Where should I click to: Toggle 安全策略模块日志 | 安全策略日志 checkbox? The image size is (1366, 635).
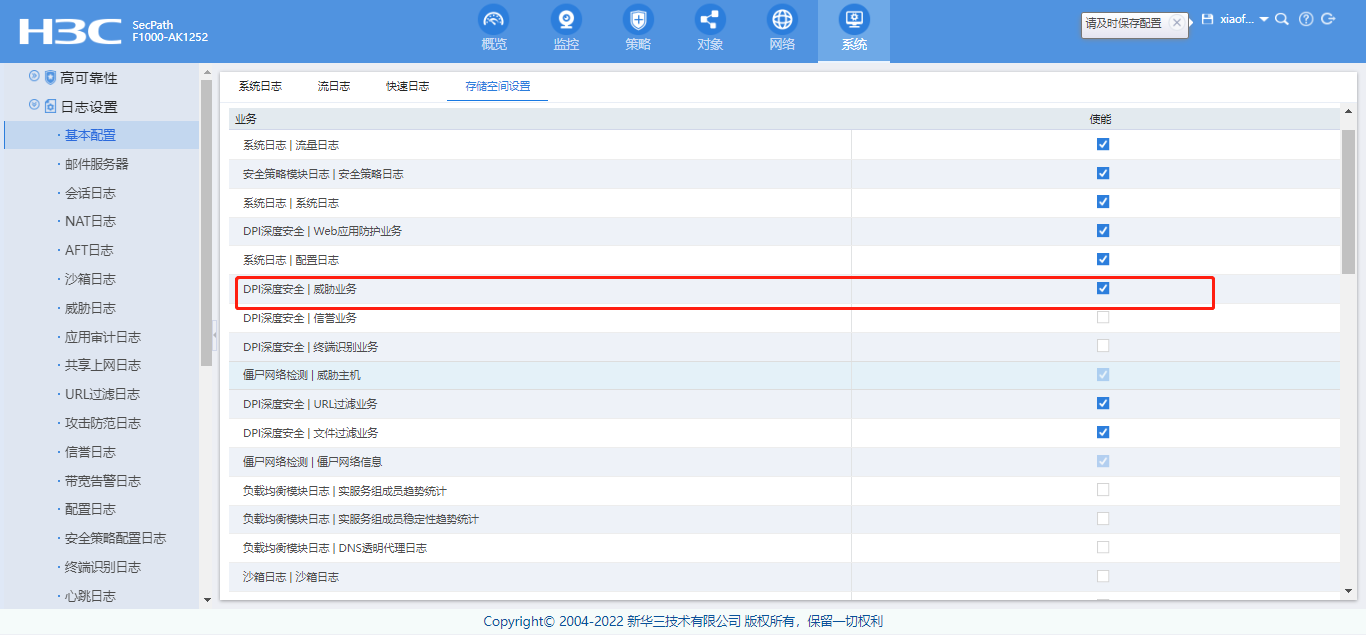[1103, 173]
